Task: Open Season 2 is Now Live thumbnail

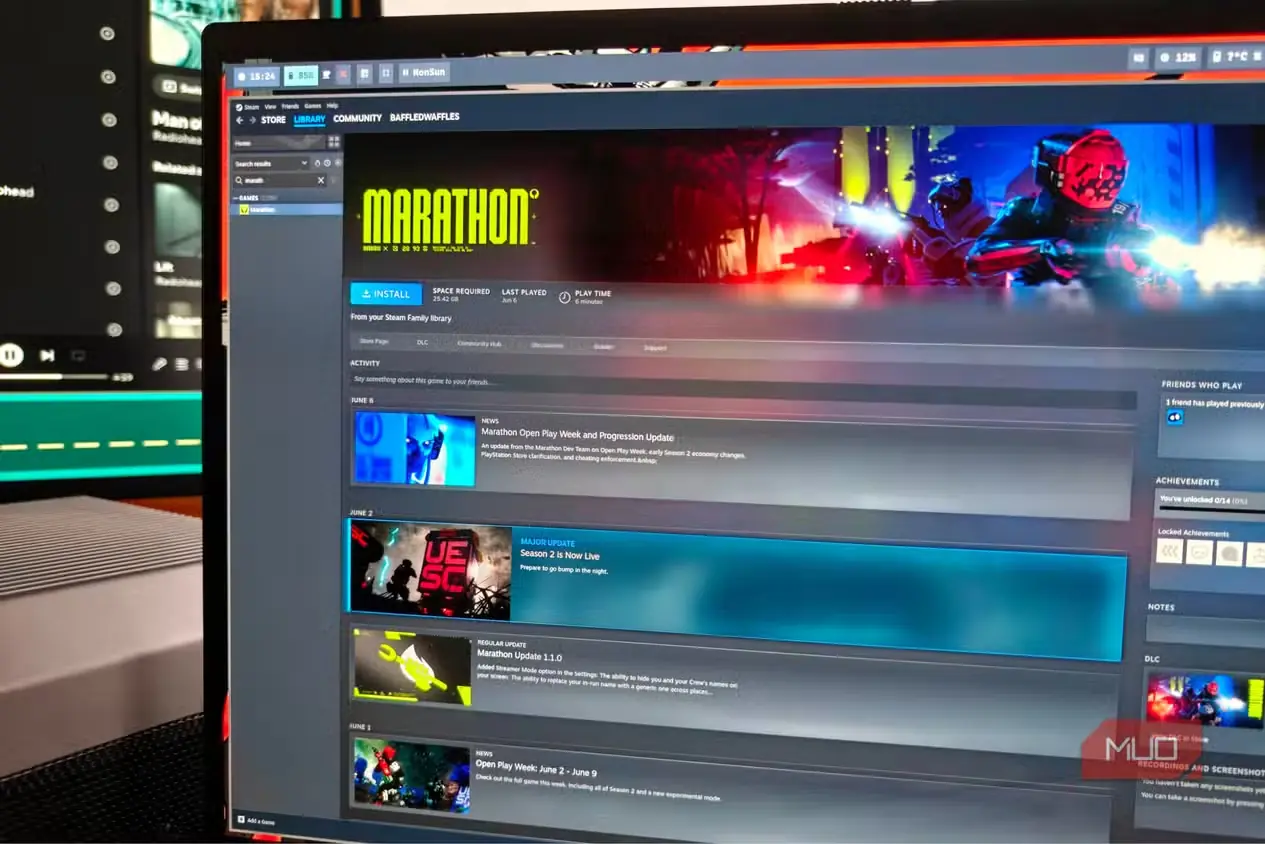Action: point(430,570)
